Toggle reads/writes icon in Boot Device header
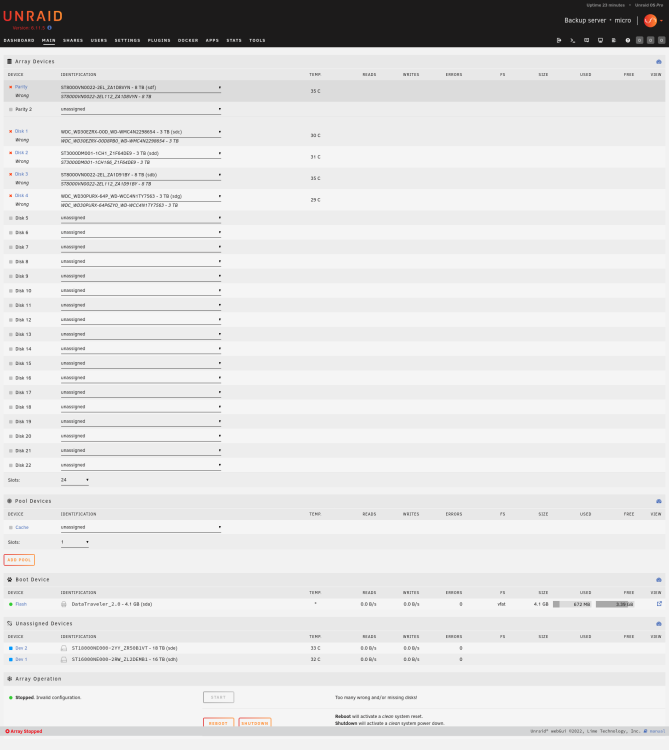 [658, 580]
